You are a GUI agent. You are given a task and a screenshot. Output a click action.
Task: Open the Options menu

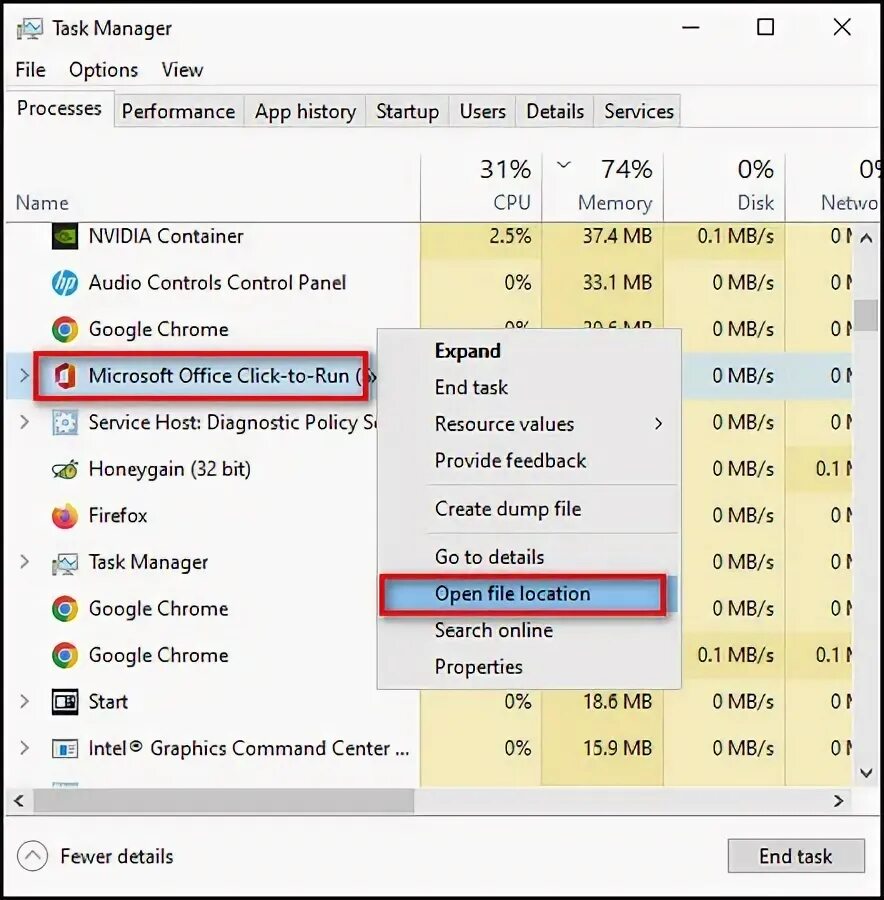point(103,70)
